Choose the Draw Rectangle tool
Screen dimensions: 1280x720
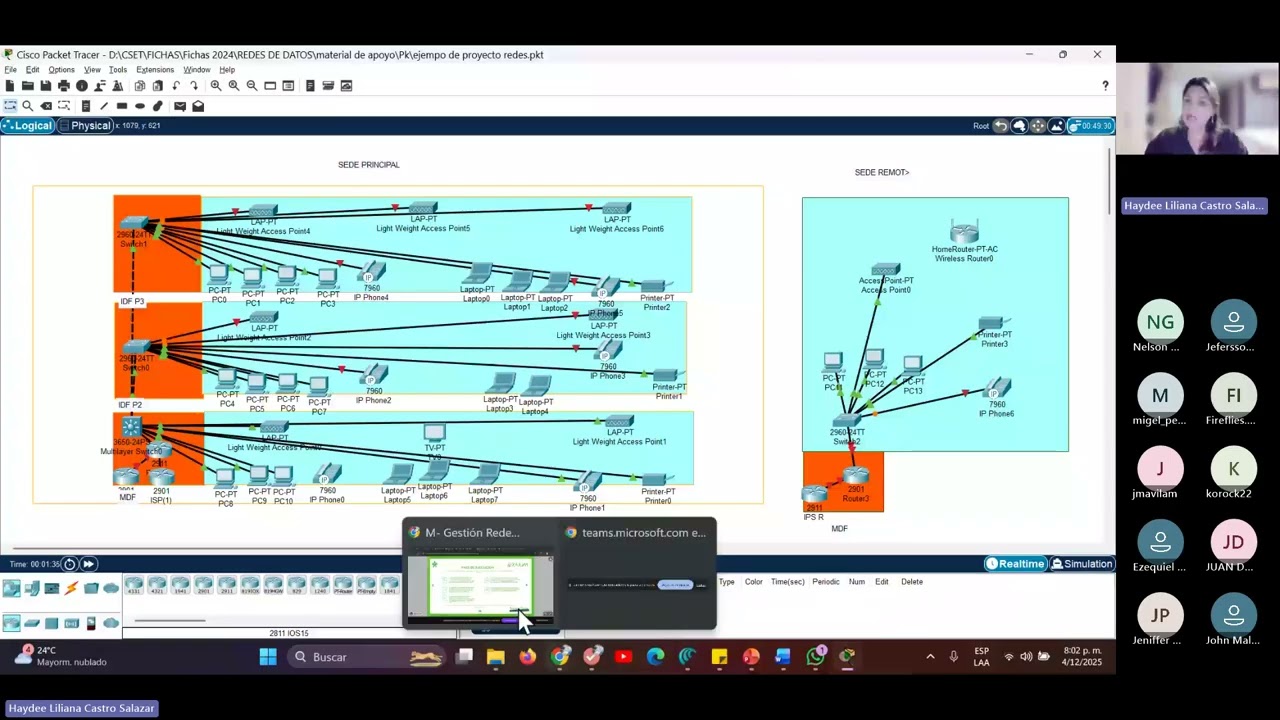click(122, 106)
